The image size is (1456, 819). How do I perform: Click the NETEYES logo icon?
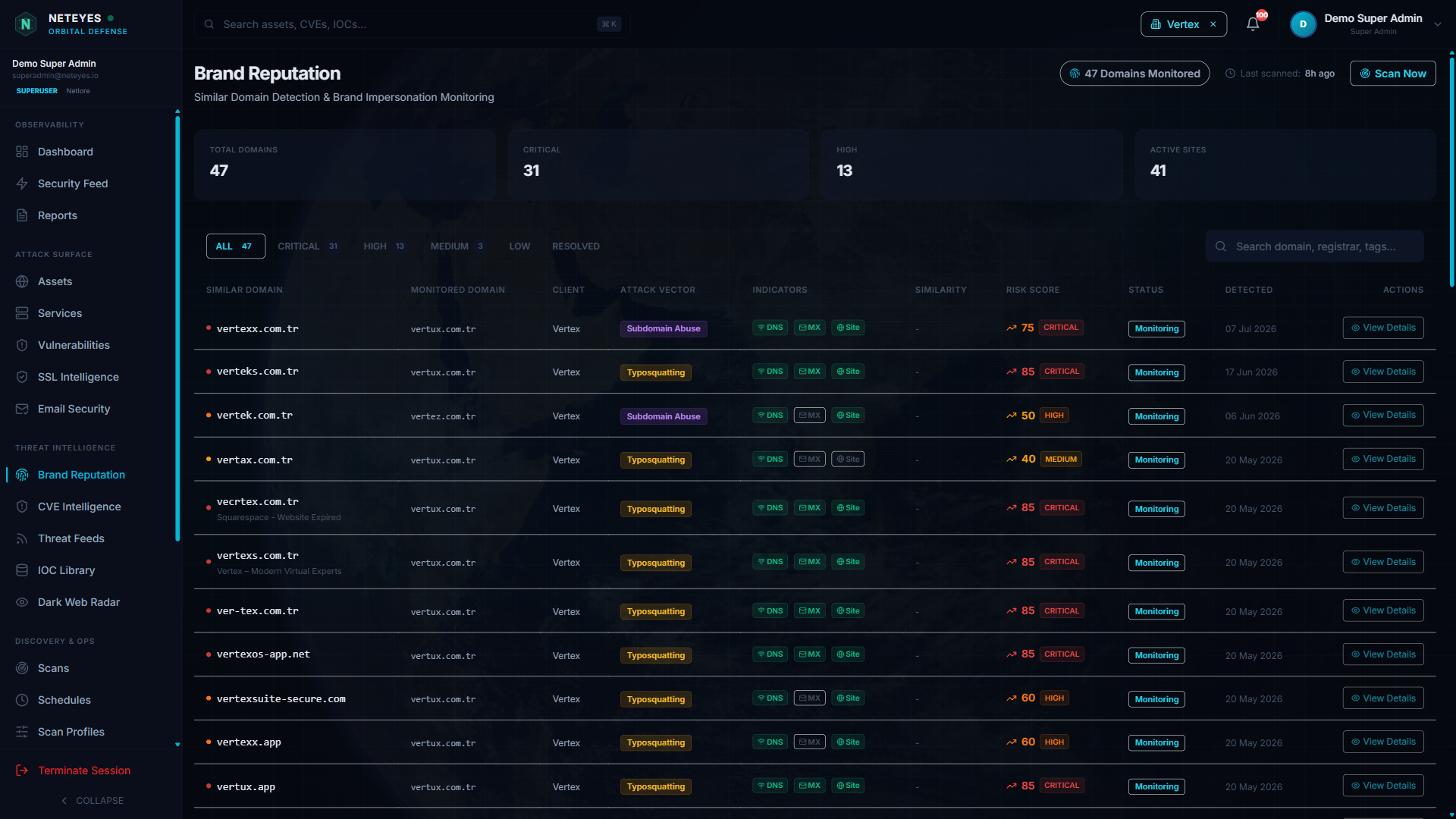point(26,24)
